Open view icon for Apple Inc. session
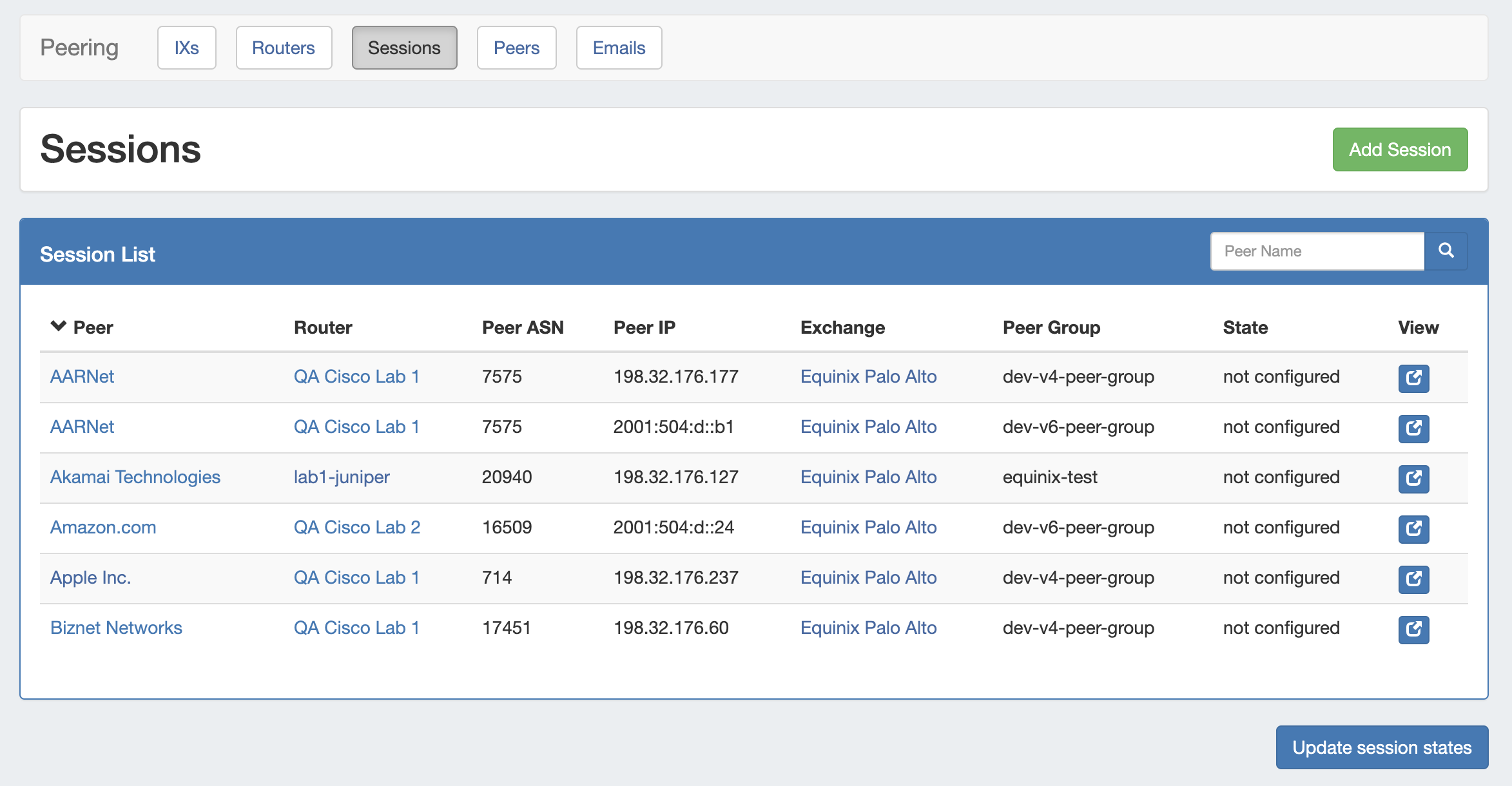1512x786 pixels. coord(1413,579)
